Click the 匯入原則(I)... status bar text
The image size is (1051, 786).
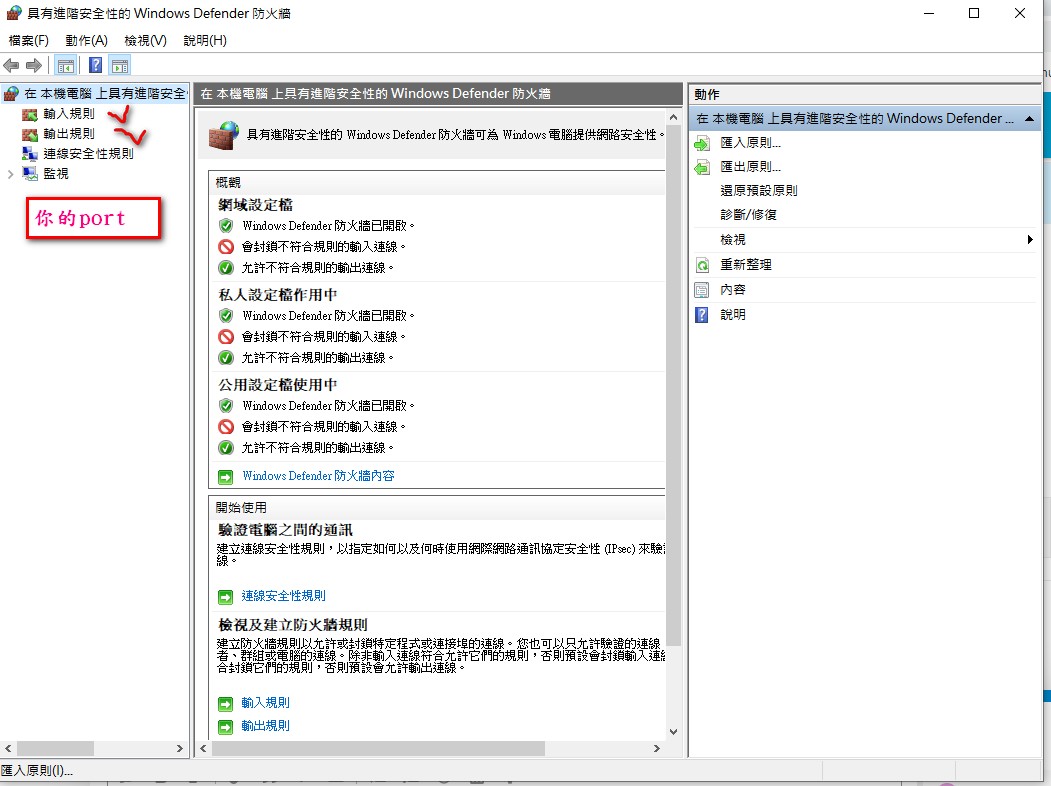click(37, 771)
